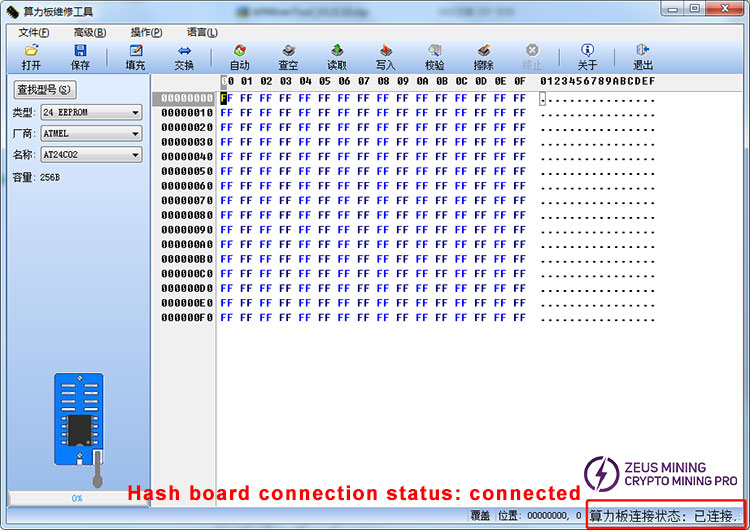Open the 文件(F) menu
750x530 pixels.
[34, 32]
